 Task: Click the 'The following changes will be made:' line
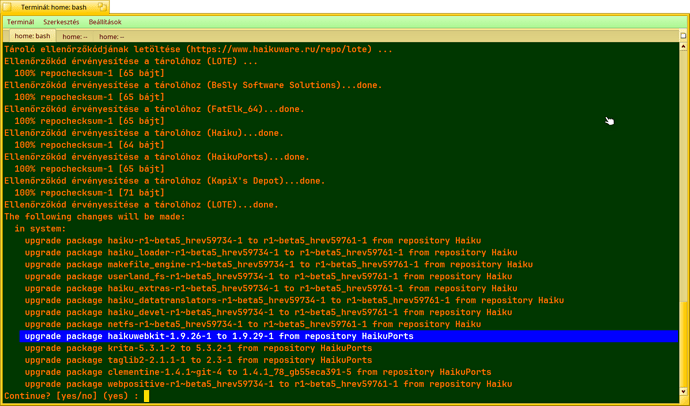95,217
